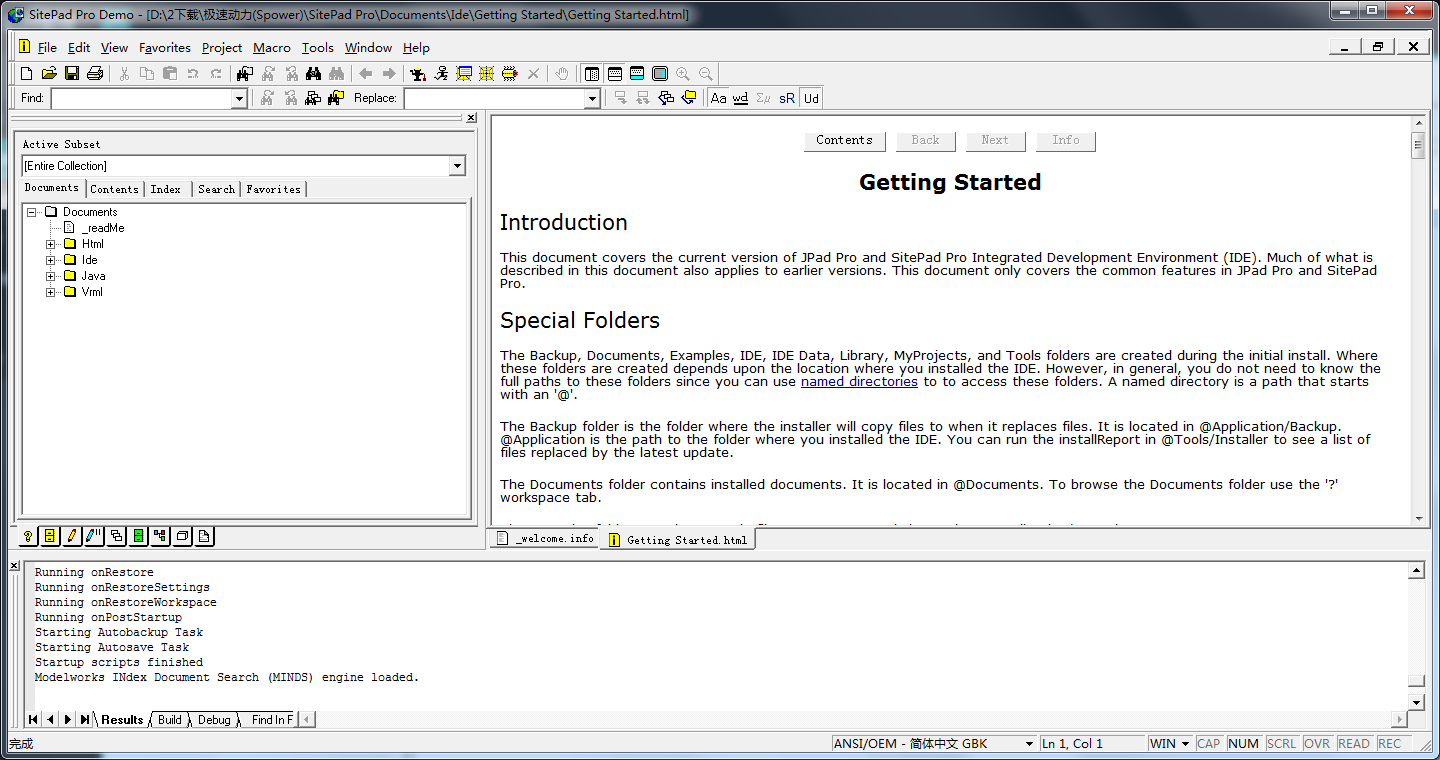Toggle the workspace pane layout icon
1440x760 pixels.
592,74
